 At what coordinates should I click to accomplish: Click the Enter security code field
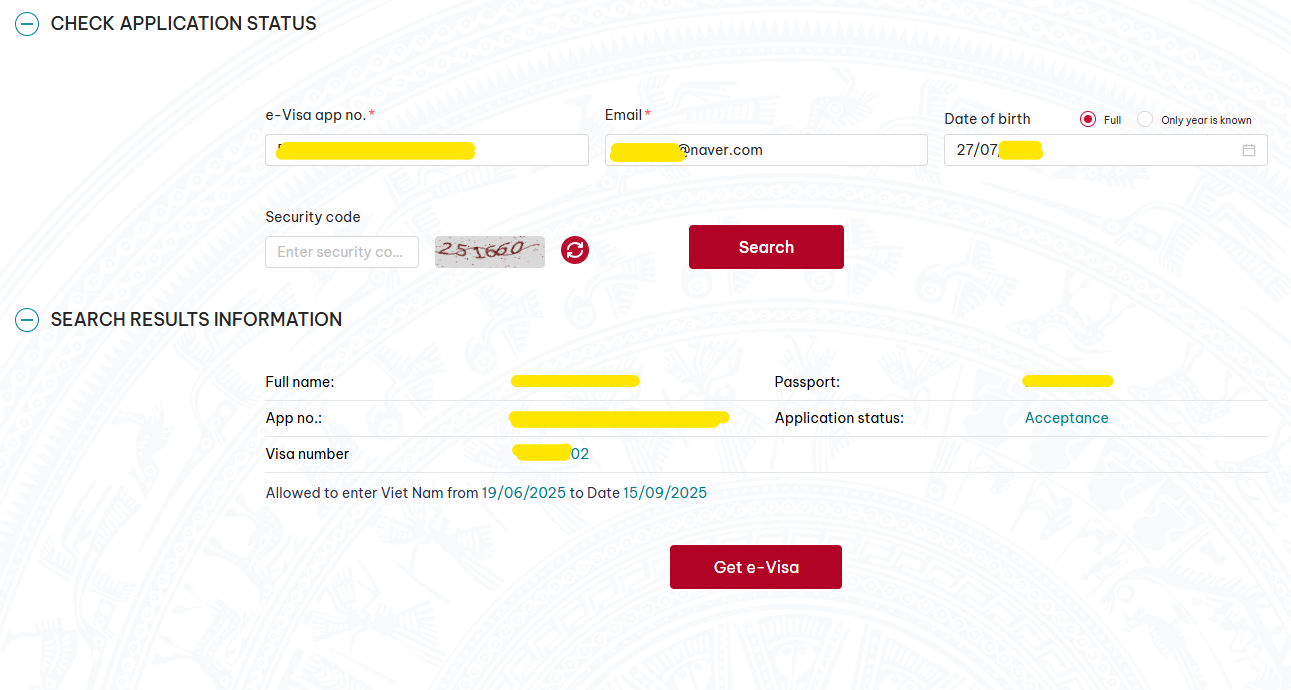click(x=341, y=252)
